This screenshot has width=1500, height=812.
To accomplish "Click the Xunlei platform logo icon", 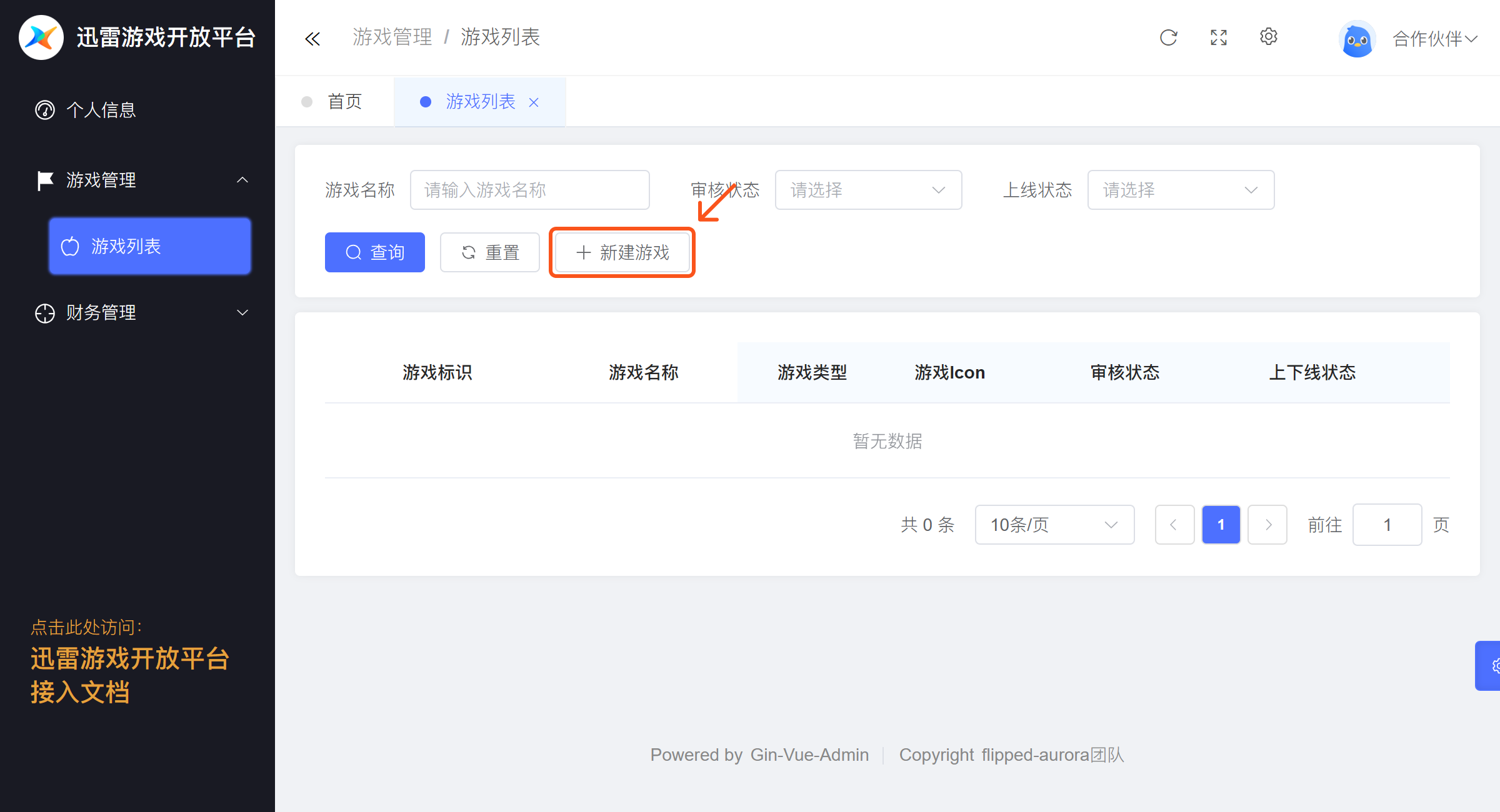I will pyautogui.click(x=41, y=37).
